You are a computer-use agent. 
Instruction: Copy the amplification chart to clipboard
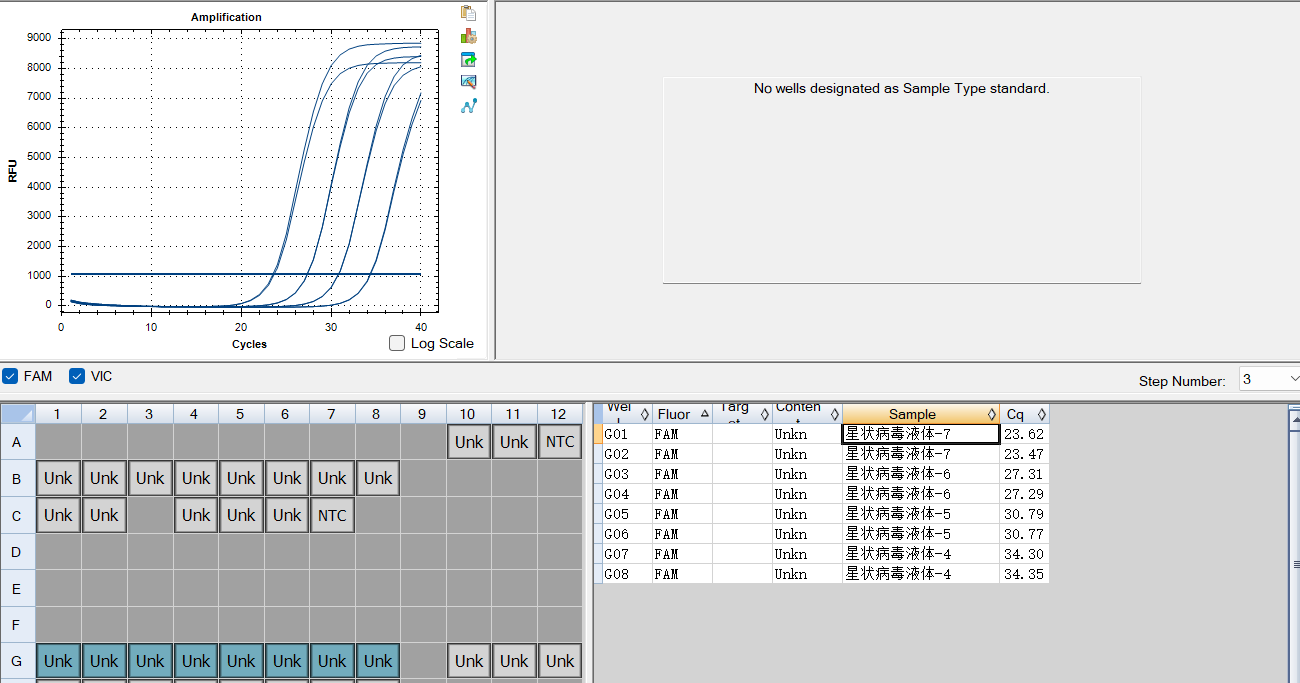point(468,13)
